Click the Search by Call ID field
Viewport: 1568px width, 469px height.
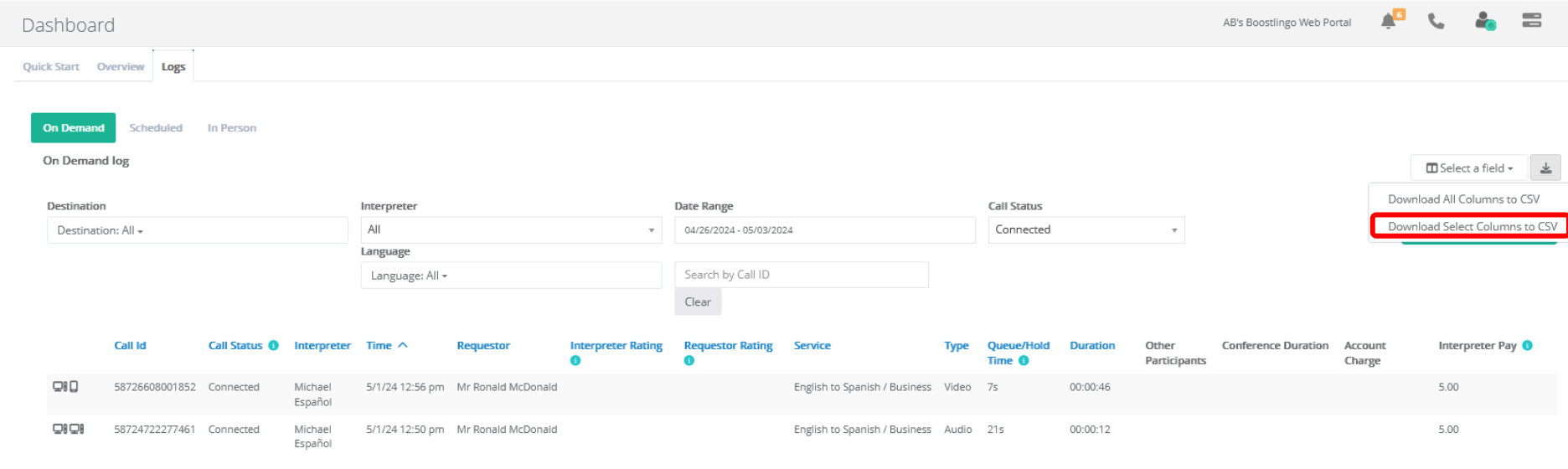click(802, 275)
